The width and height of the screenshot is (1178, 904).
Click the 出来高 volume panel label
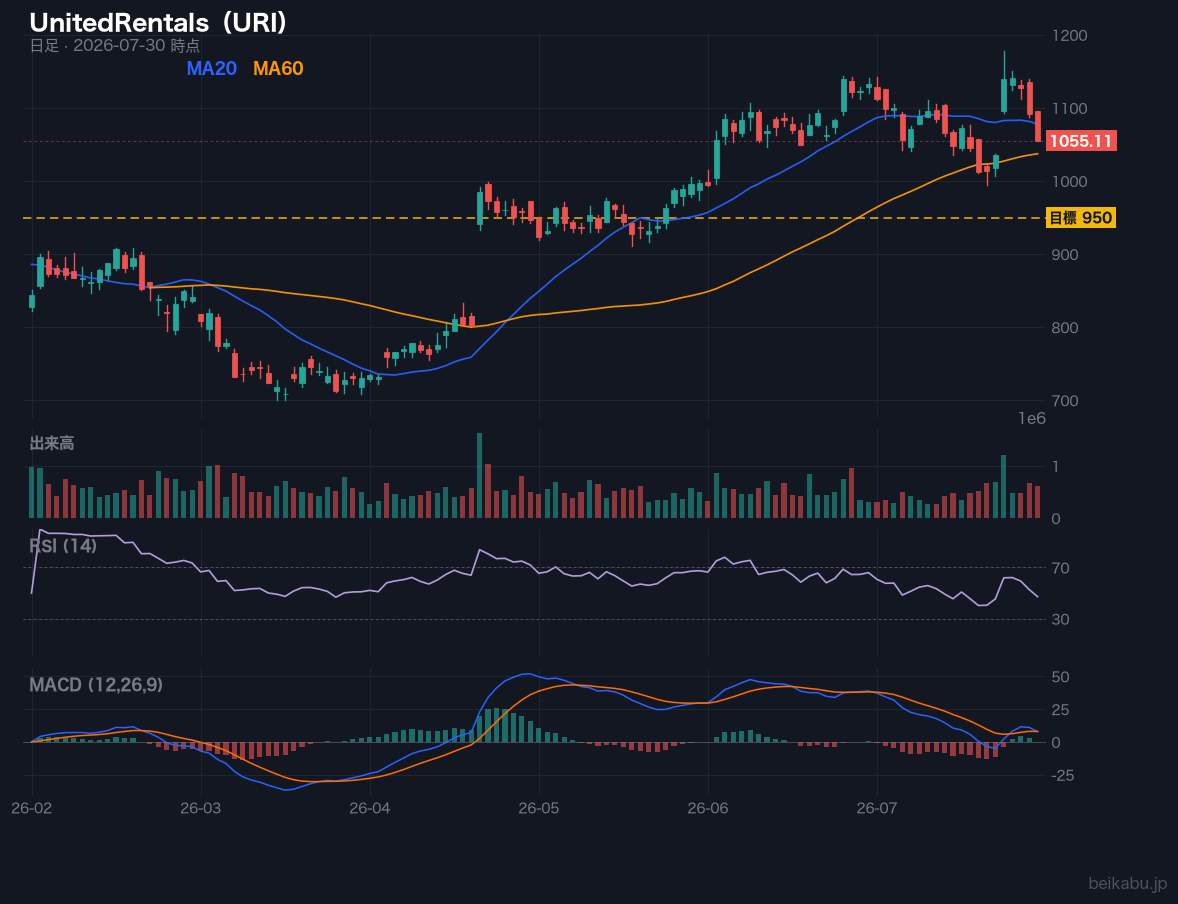[52, 443]
